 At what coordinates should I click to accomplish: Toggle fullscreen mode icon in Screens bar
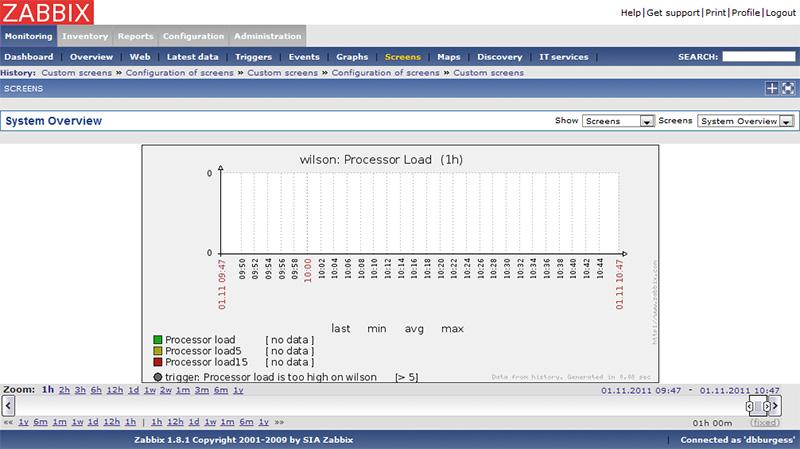pos(788,89)
